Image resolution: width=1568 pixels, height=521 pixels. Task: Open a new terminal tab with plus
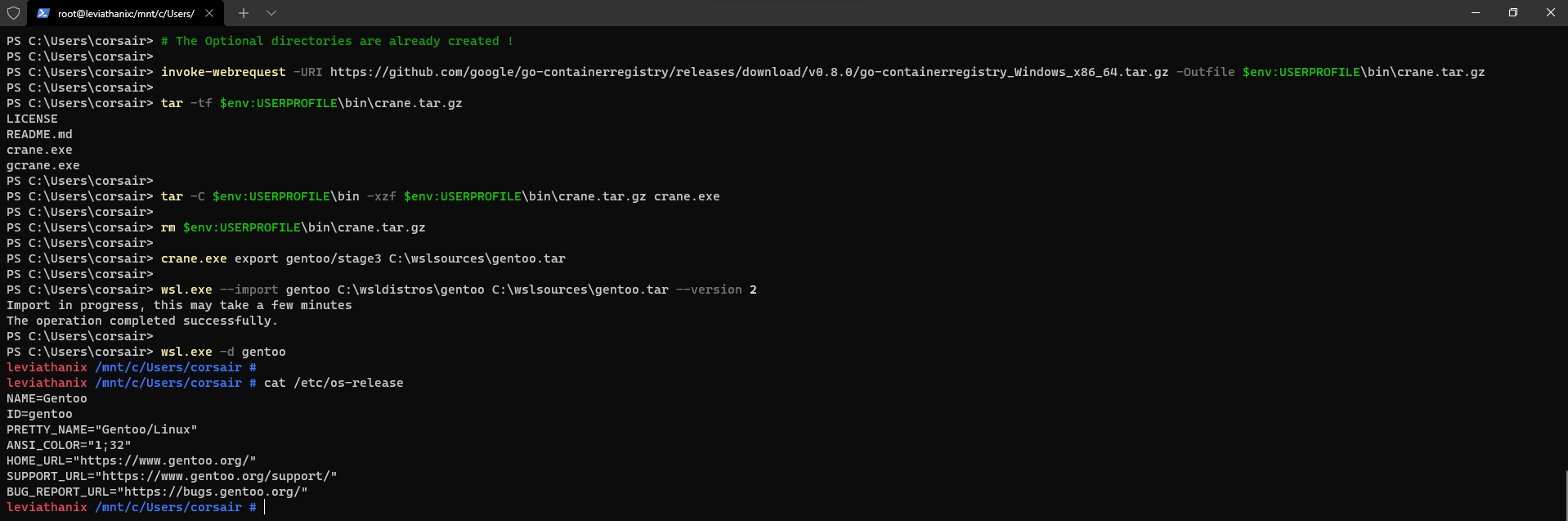click(x=243, y=13)
